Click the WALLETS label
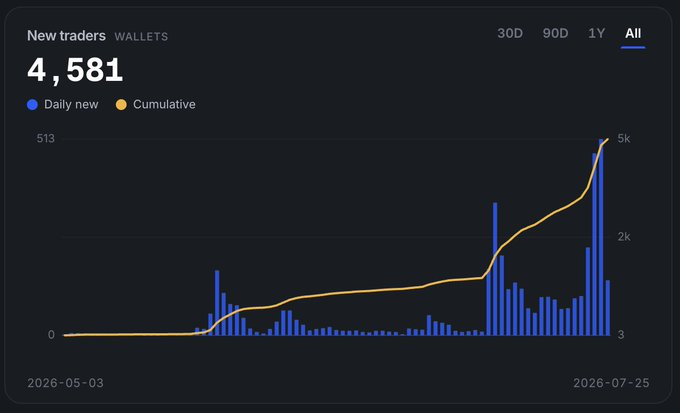The image size is (680, 413). tap(141, 37)
